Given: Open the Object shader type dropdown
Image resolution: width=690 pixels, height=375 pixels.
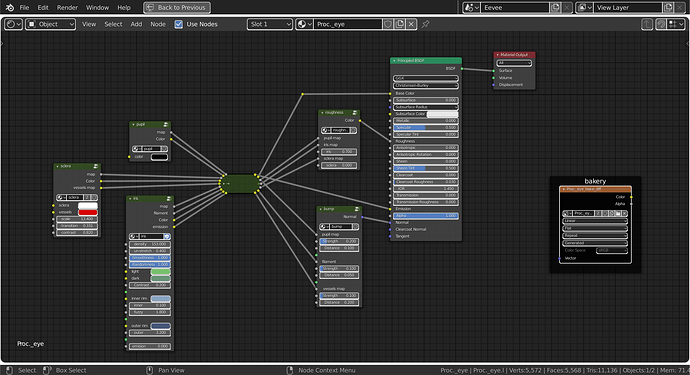Looking at the screenshot, I should coord(51,24).
